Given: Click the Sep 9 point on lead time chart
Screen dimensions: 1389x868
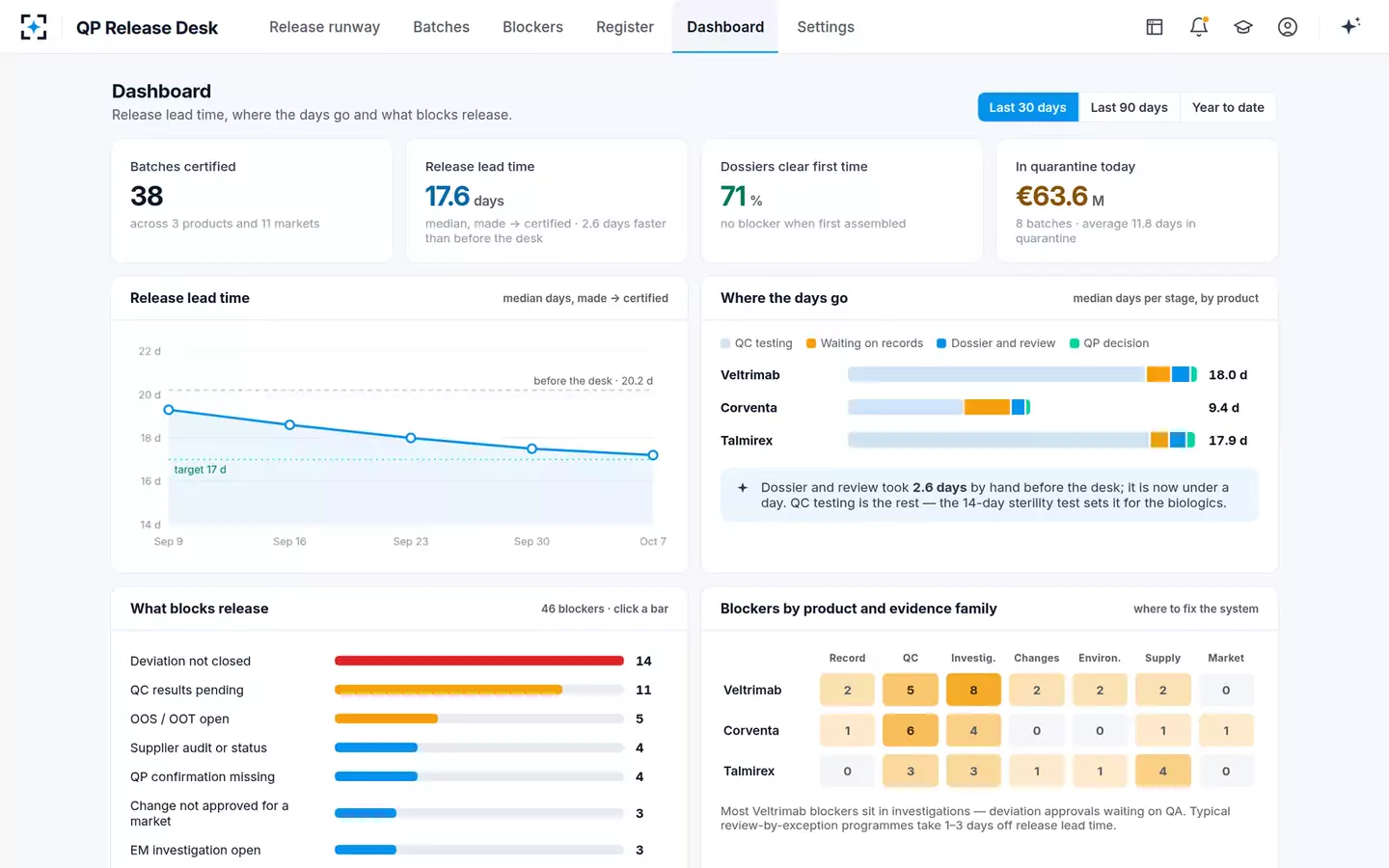Looking at the screenshot, I should [169, 410].
